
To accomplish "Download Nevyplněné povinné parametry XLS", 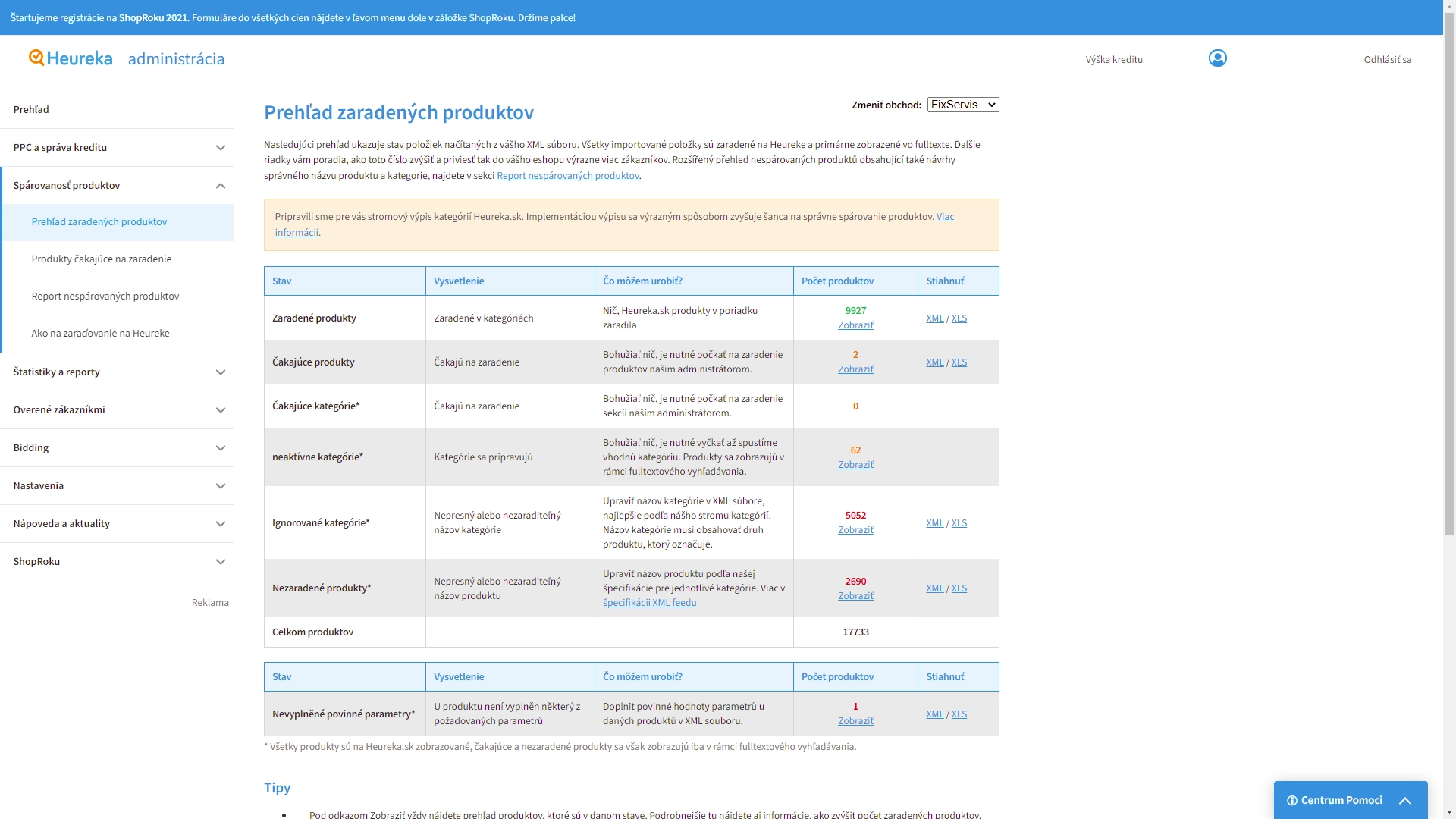I will pyautogui.click(x=959, y=714).
